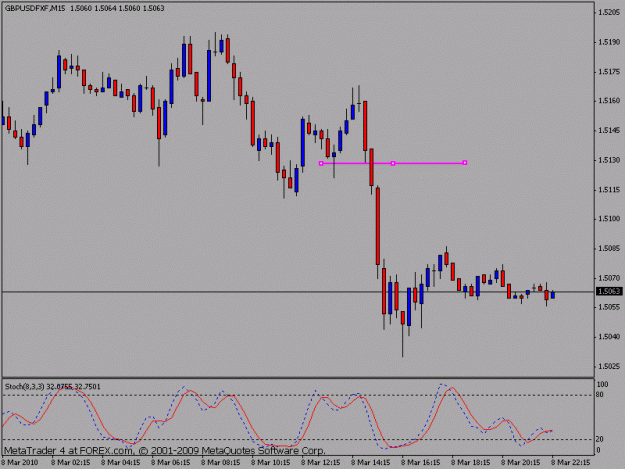Select the middle handle of magenta trendline

pyautogui.click(x=393, y=163)
